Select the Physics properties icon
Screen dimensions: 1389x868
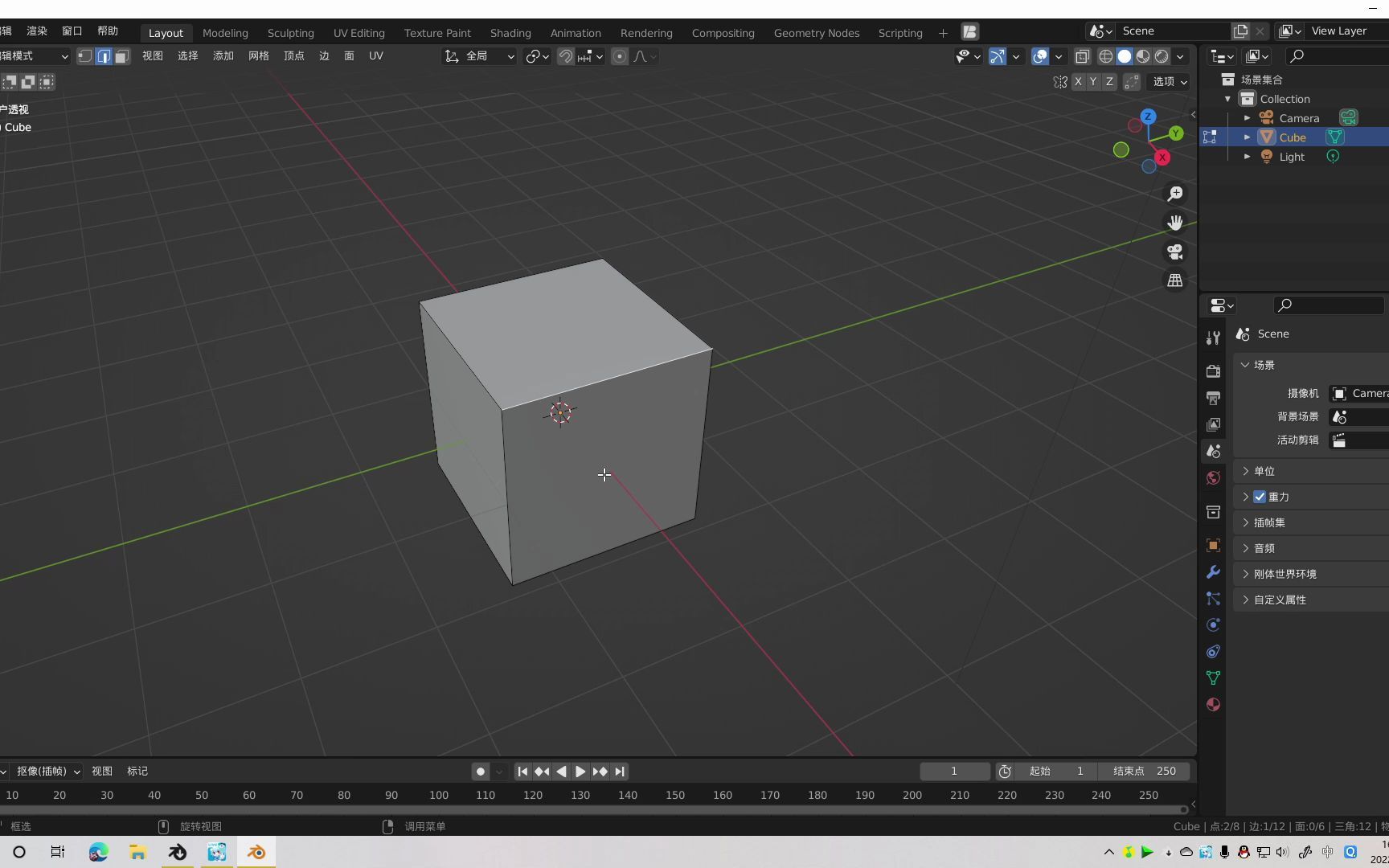[1213, 625]
